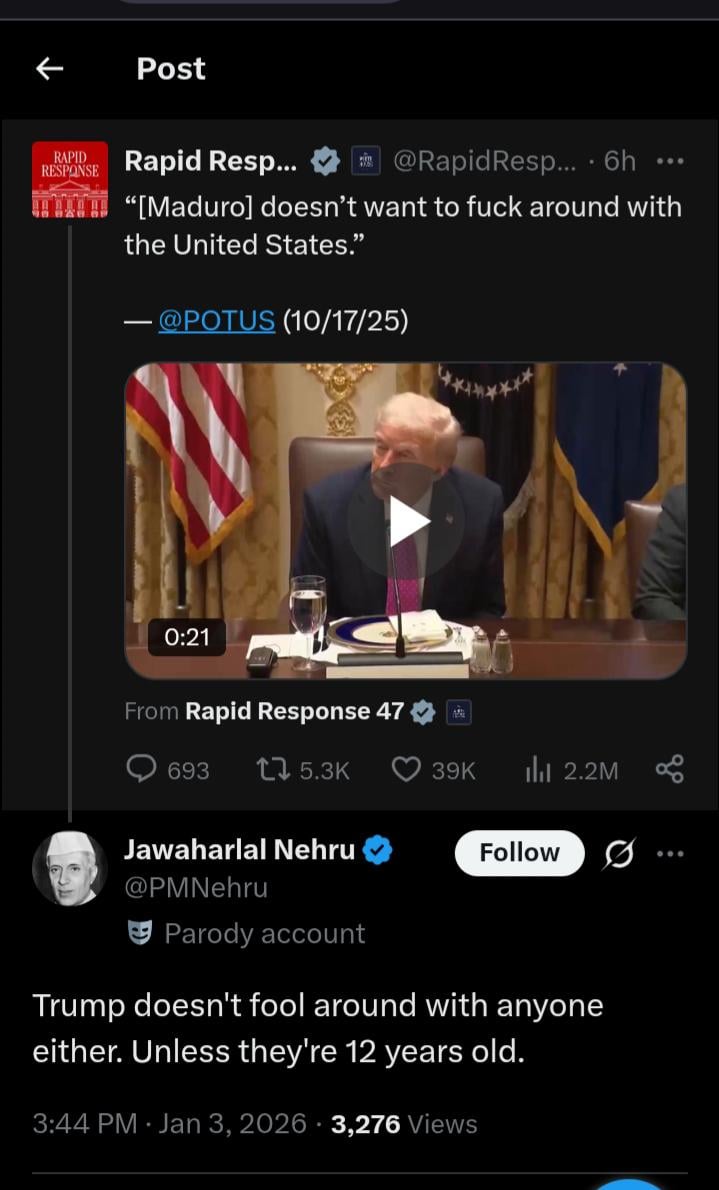View post analytics bar chart icon
This screenshot has width=719, height=1190.
pos(537,769)
